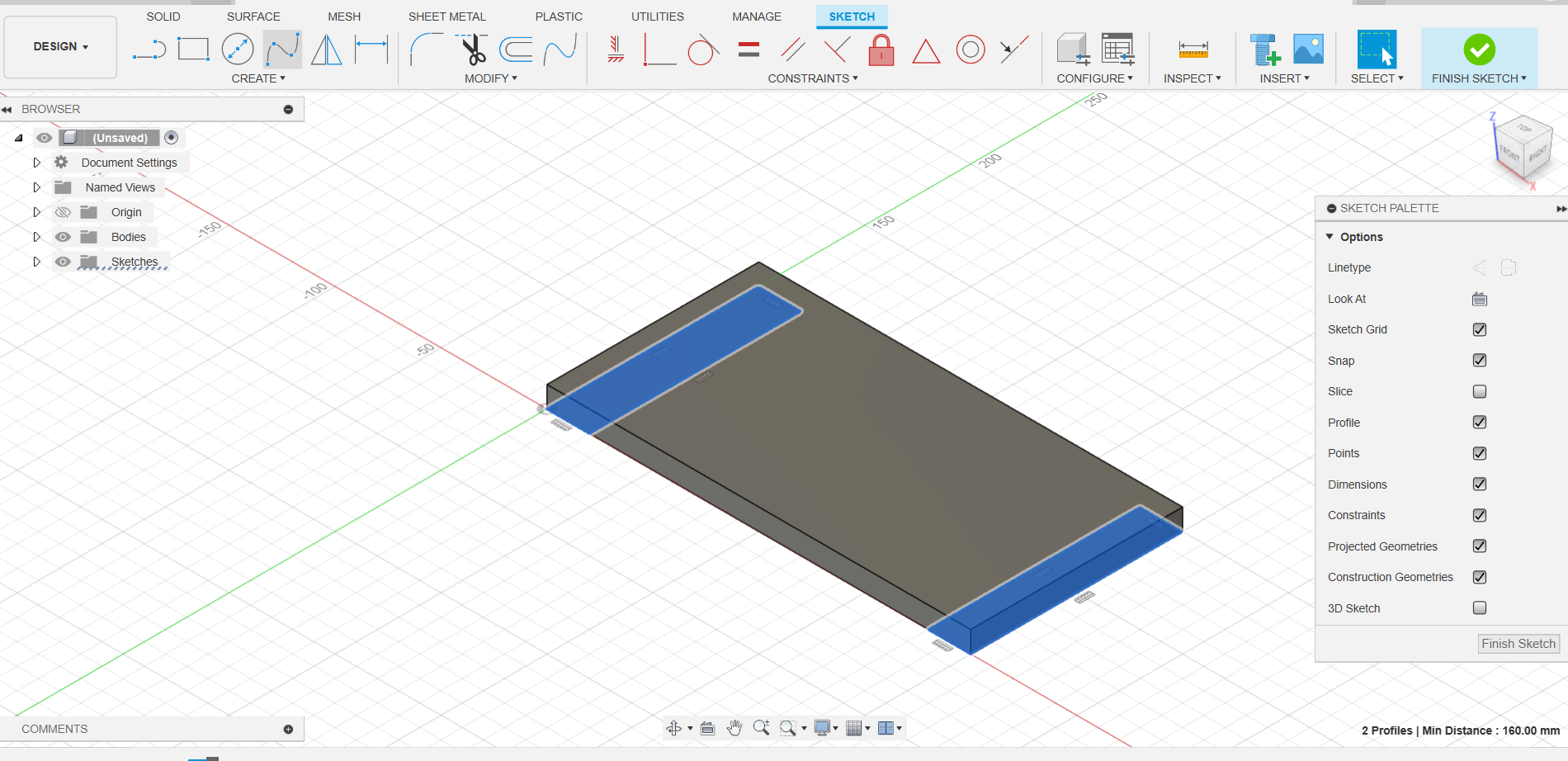Viewport: 1568px width, 761px height.
Task: Apply the Tangent constraint
Action: click(703, 50)
